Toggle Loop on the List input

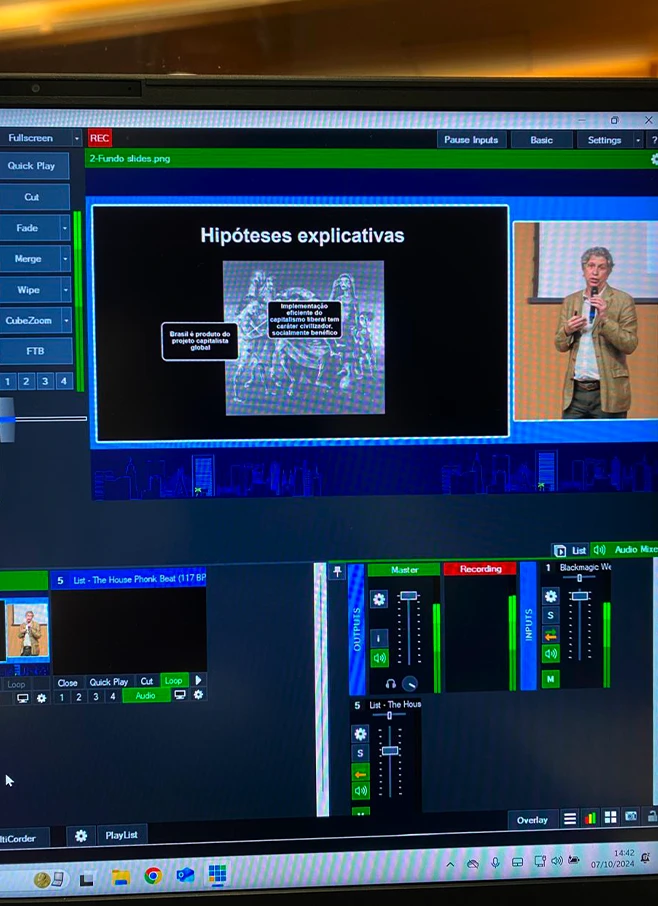point(174,681)
